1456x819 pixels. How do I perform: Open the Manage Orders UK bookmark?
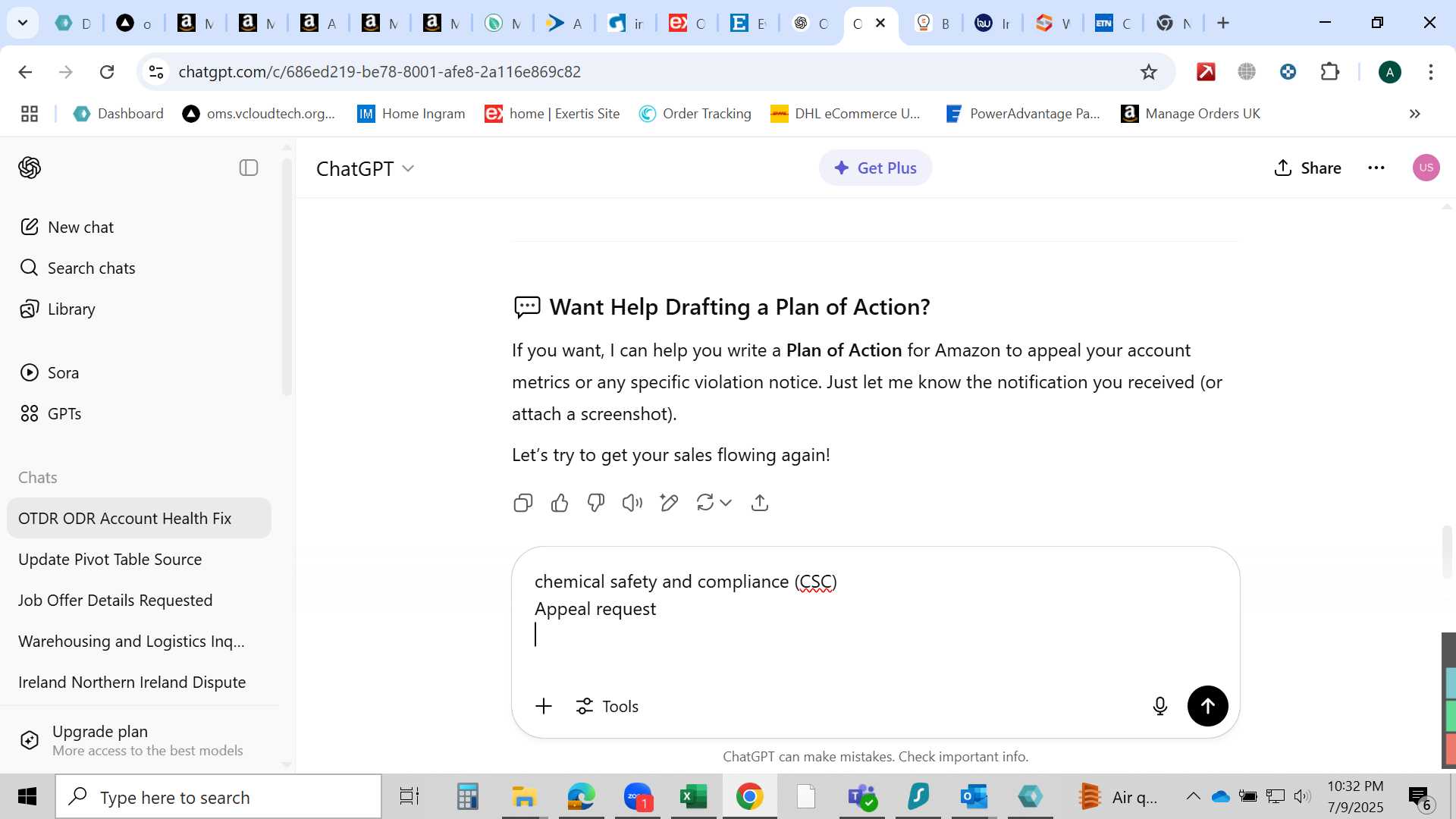[x=1191, y=114]
